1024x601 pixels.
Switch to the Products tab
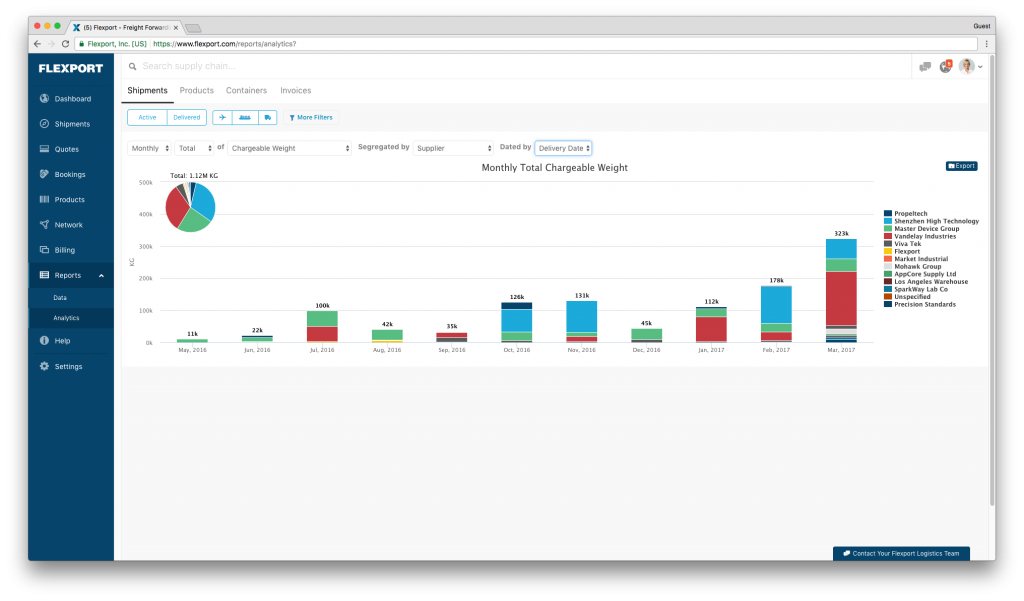197,91
